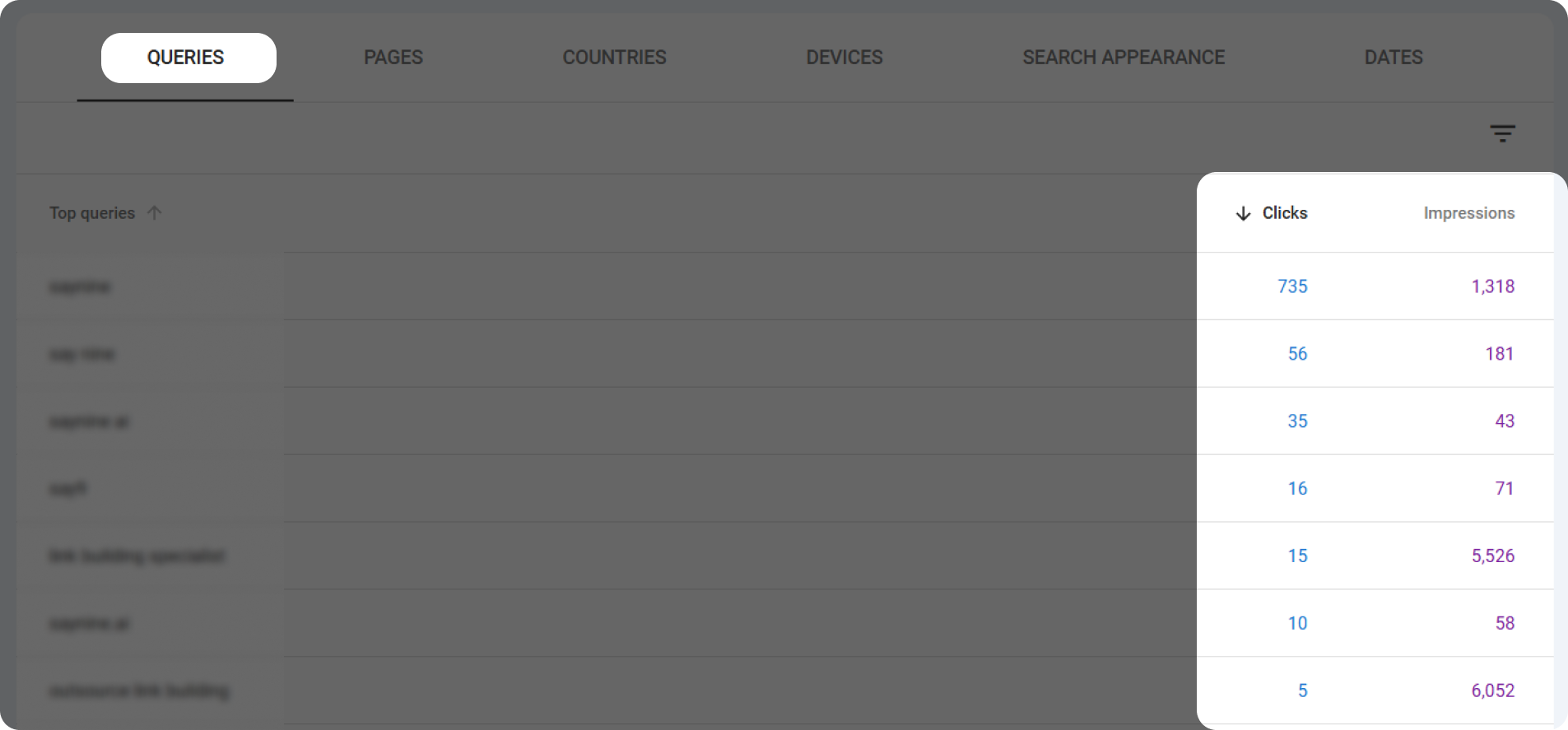This screenshot has height=730, width=1568.
Task: Switch to the Dates tab
Action: [1393, 58]
